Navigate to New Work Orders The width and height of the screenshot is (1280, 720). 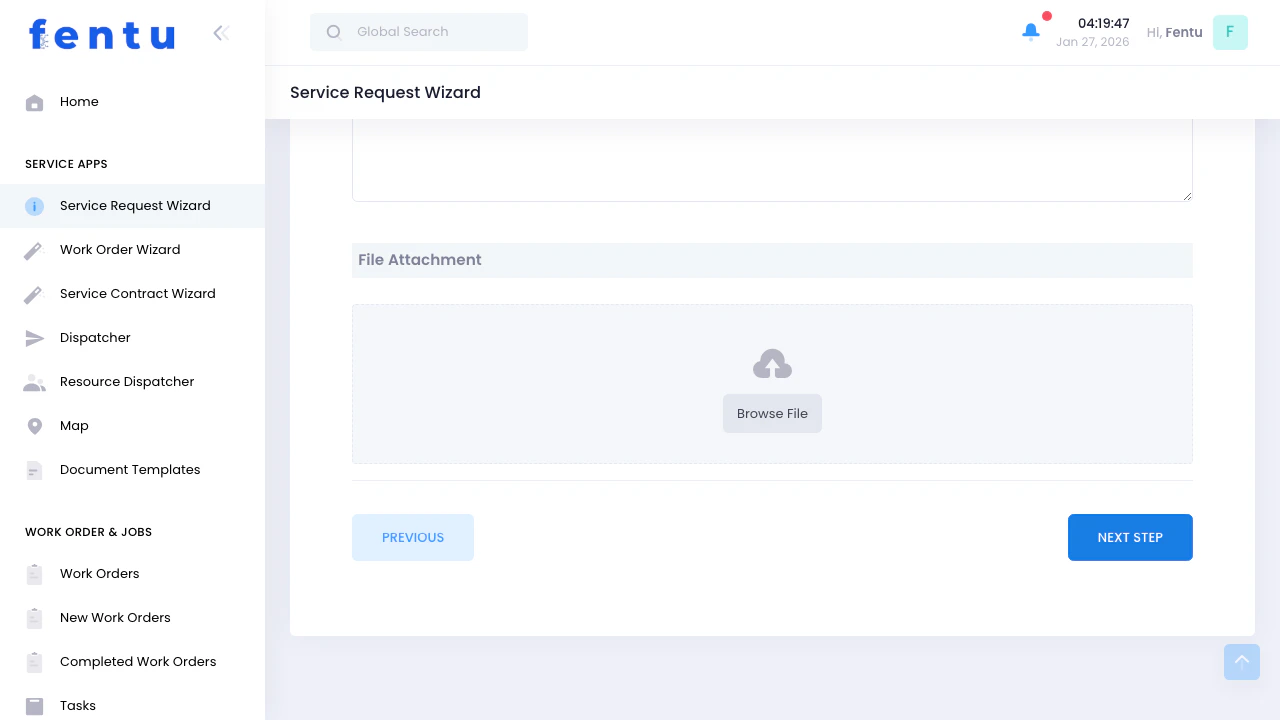point(114,618)
